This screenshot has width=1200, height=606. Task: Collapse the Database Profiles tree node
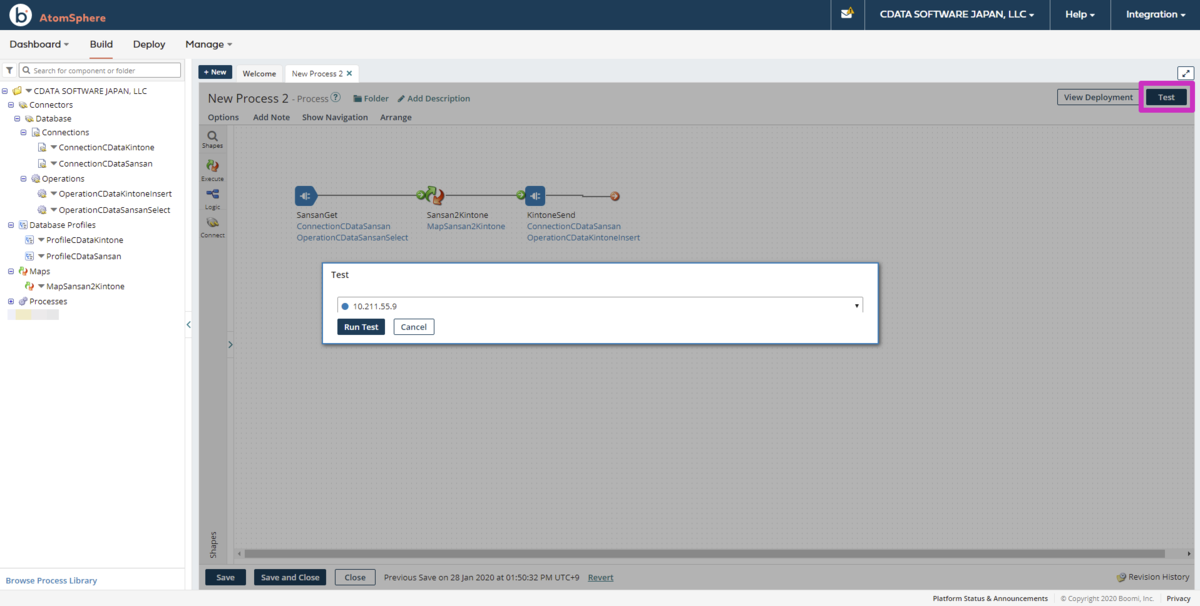11,225
